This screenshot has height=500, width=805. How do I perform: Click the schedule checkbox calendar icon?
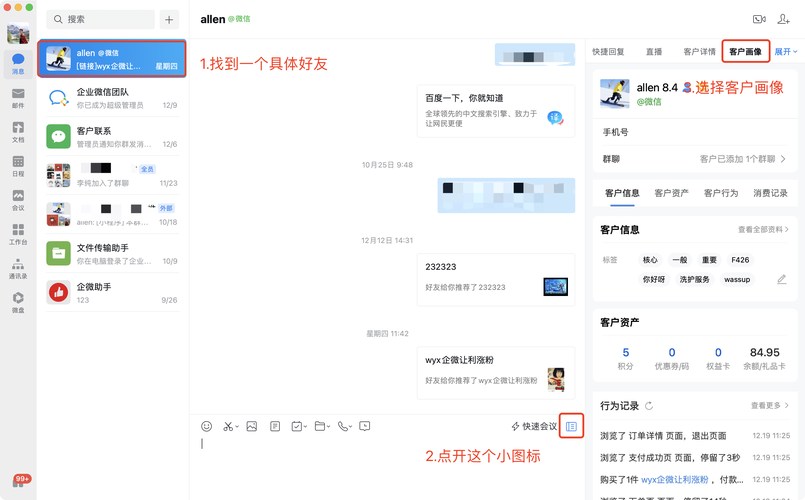tap(296, 426)
